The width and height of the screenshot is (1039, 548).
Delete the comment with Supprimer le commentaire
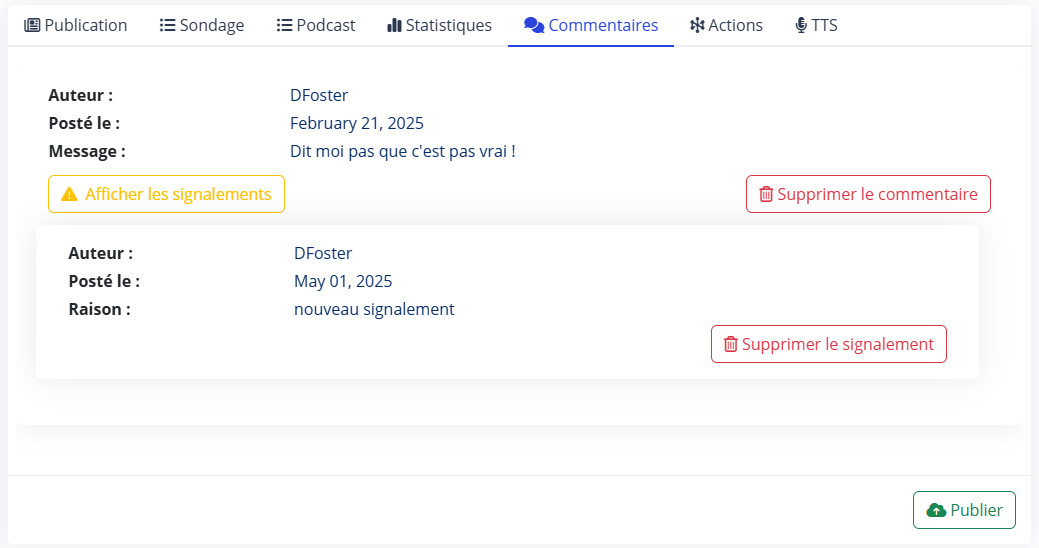(x=868, y=194)
